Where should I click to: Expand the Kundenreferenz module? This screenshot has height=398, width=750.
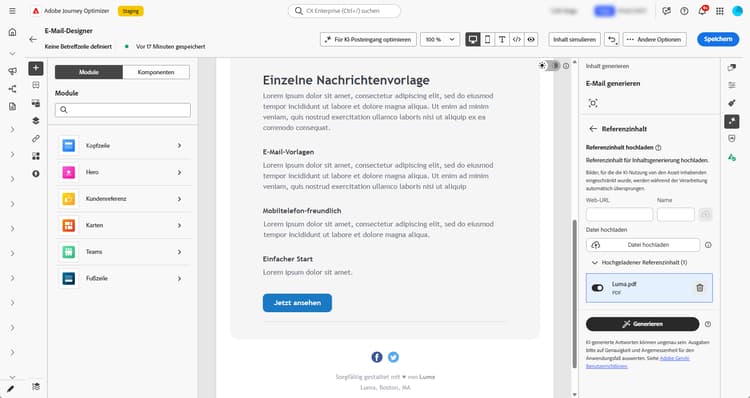click(123, 199)
